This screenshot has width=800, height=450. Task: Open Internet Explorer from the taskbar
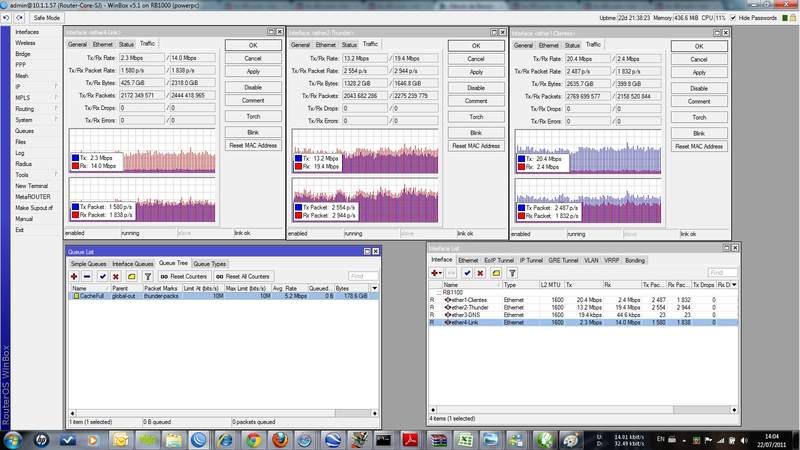[x=225, y=440]
